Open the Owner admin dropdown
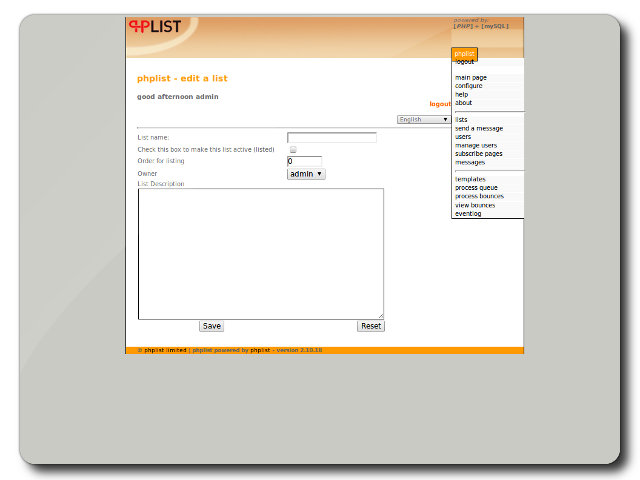The image size is (640, 480). click(306, 174)
